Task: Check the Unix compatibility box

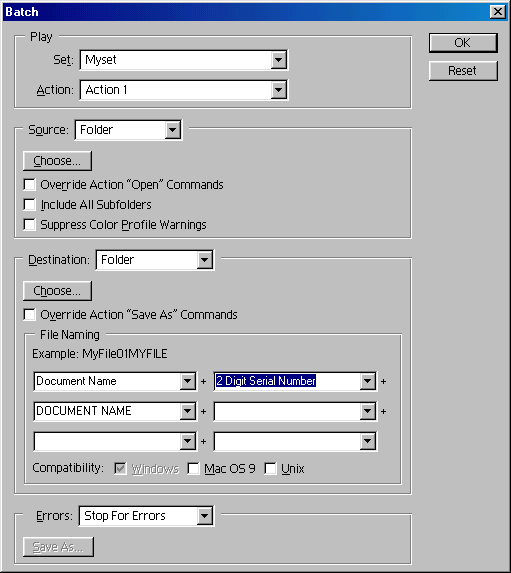Action: coord(270,468)
